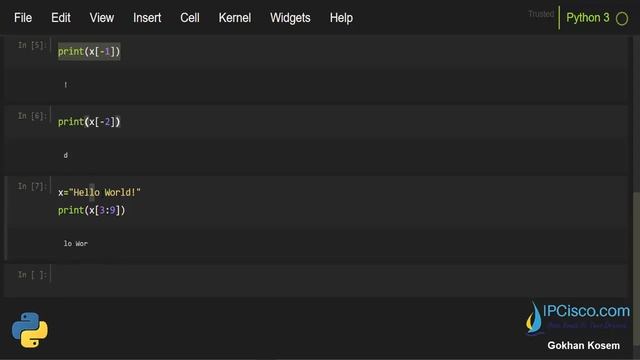Image resolution: width=640 pixels, height=360 pixels.
Task: Click the IPCisco.com flame logo
Action: point(534,318)
